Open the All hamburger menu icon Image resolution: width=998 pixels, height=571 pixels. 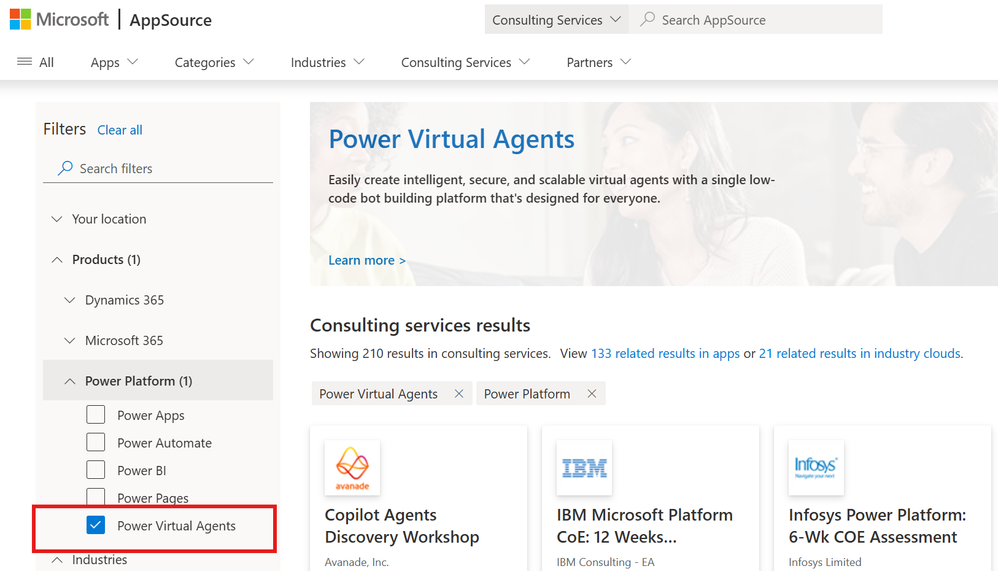(x=24, y=62)
